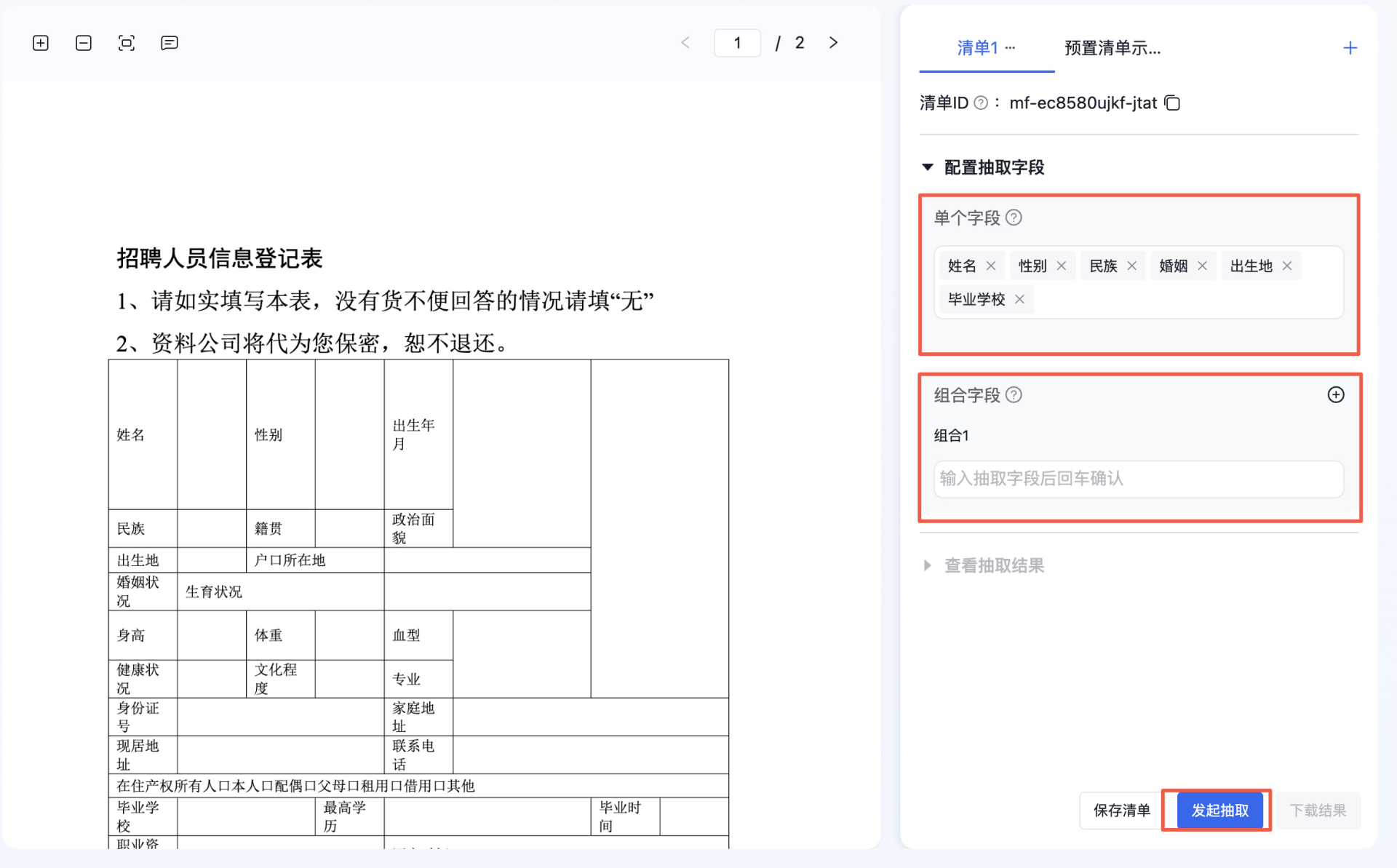Screen dimensions: 1397x868
Task: Open the comment annotation icon
Action: (x=170, y=43)
